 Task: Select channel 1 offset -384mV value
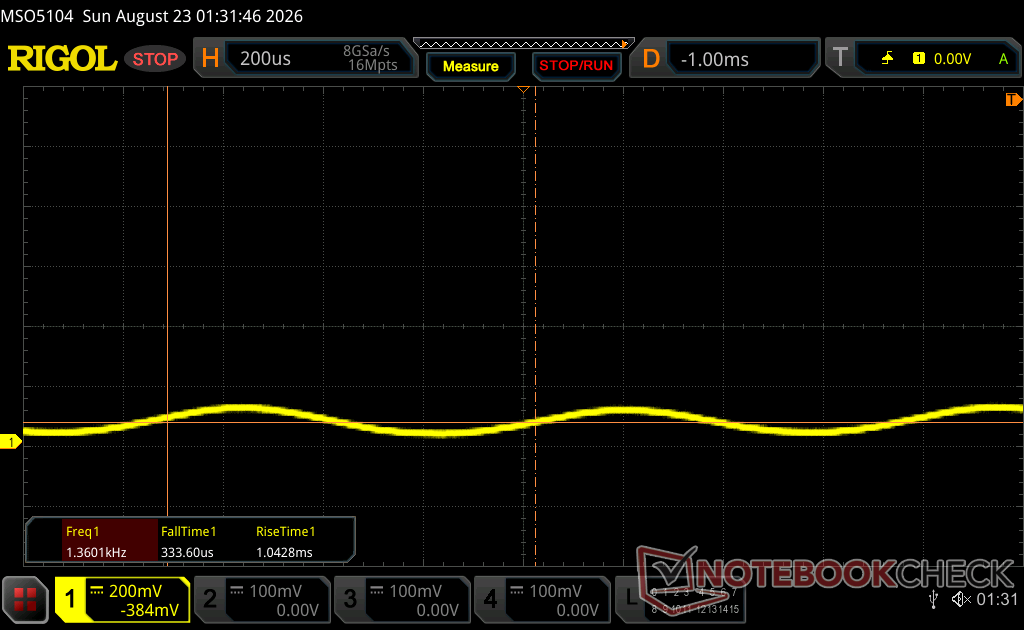(150, 610)
